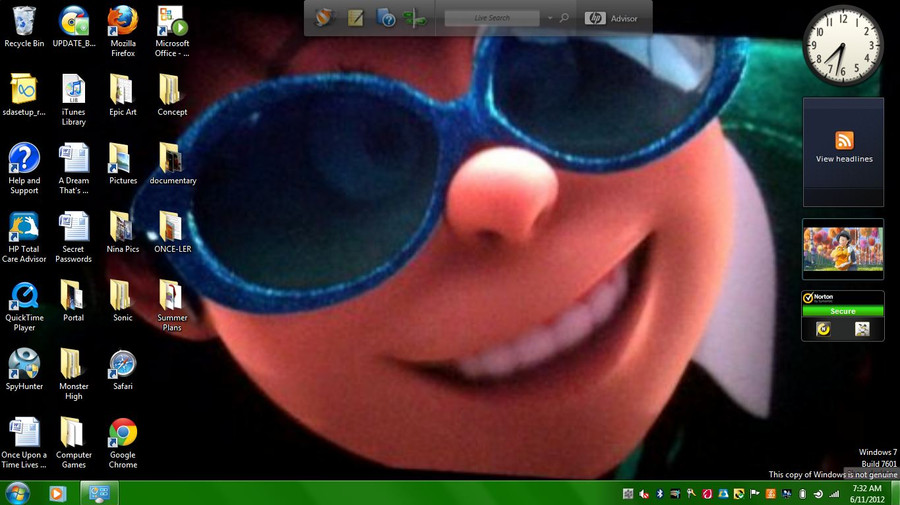Image resolution: width=900 pixels, height=505 pixels.
Task: Click the right icon in Norton gadget
Action: pos(862,329)
